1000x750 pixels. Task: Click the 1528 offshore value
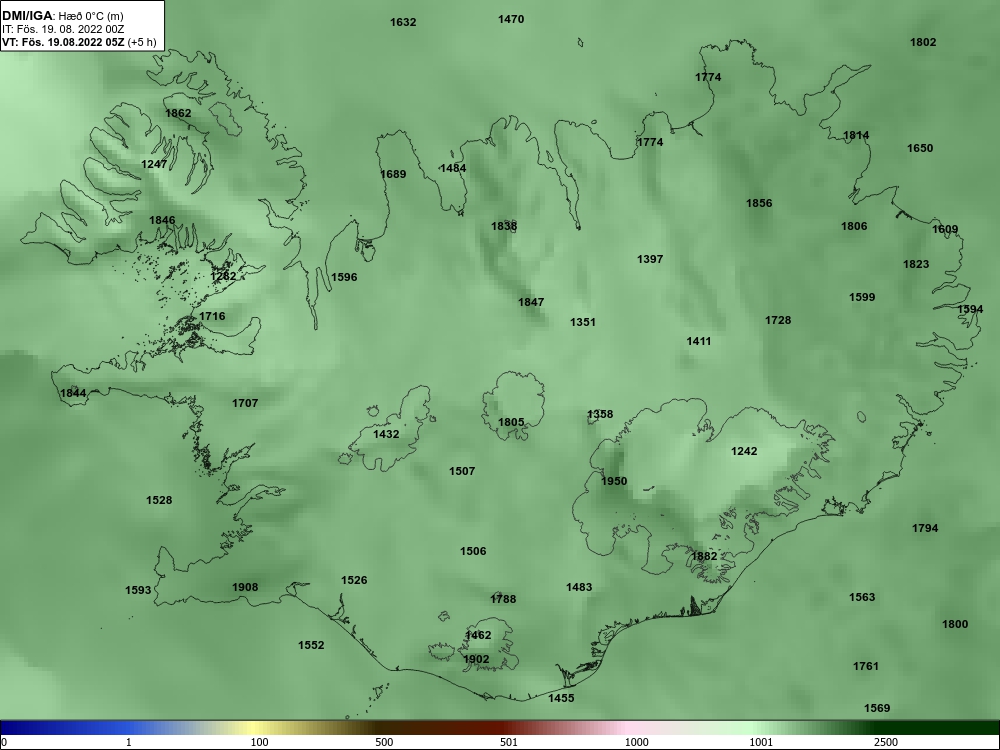(x=159, y=500)
